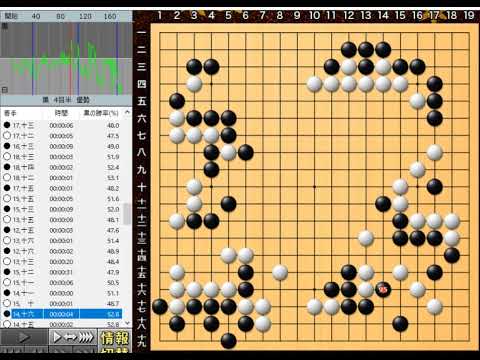Select white move 17,十二 at 47.5 percent
The width and height of the screenshot is (480, 360).
tap(62, 136)
